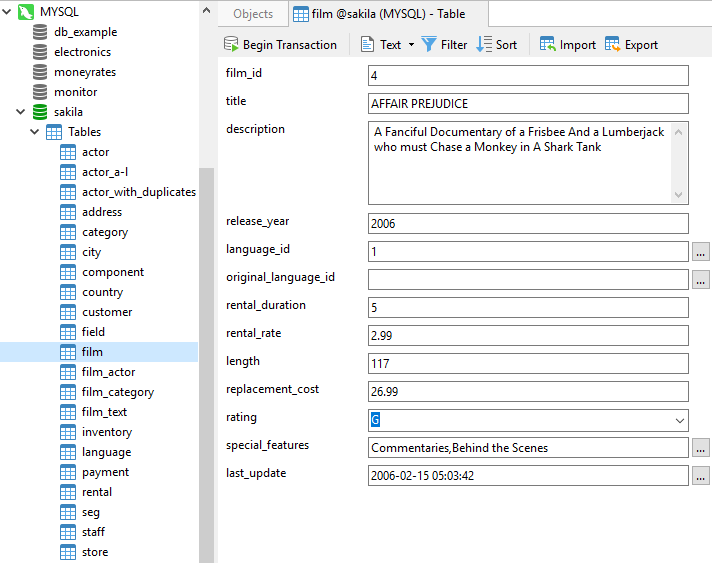Click the Tables folder icon

pos(54,132)
